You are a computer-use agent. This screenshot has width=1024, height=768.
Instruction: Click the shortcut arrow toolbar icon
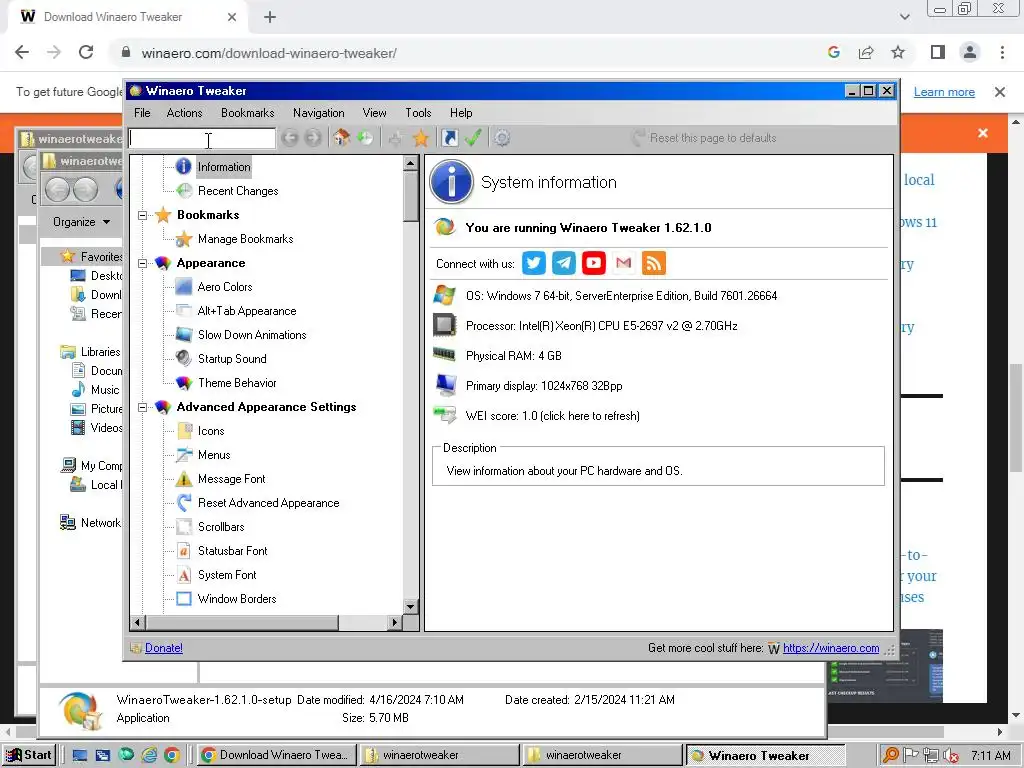(x=449, y=138)
